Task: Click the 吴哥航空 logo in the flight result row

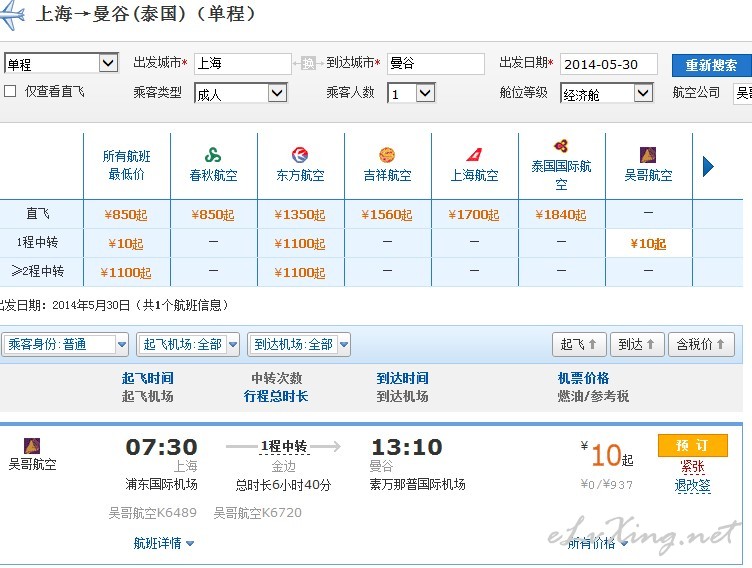Action: (32, 446)
